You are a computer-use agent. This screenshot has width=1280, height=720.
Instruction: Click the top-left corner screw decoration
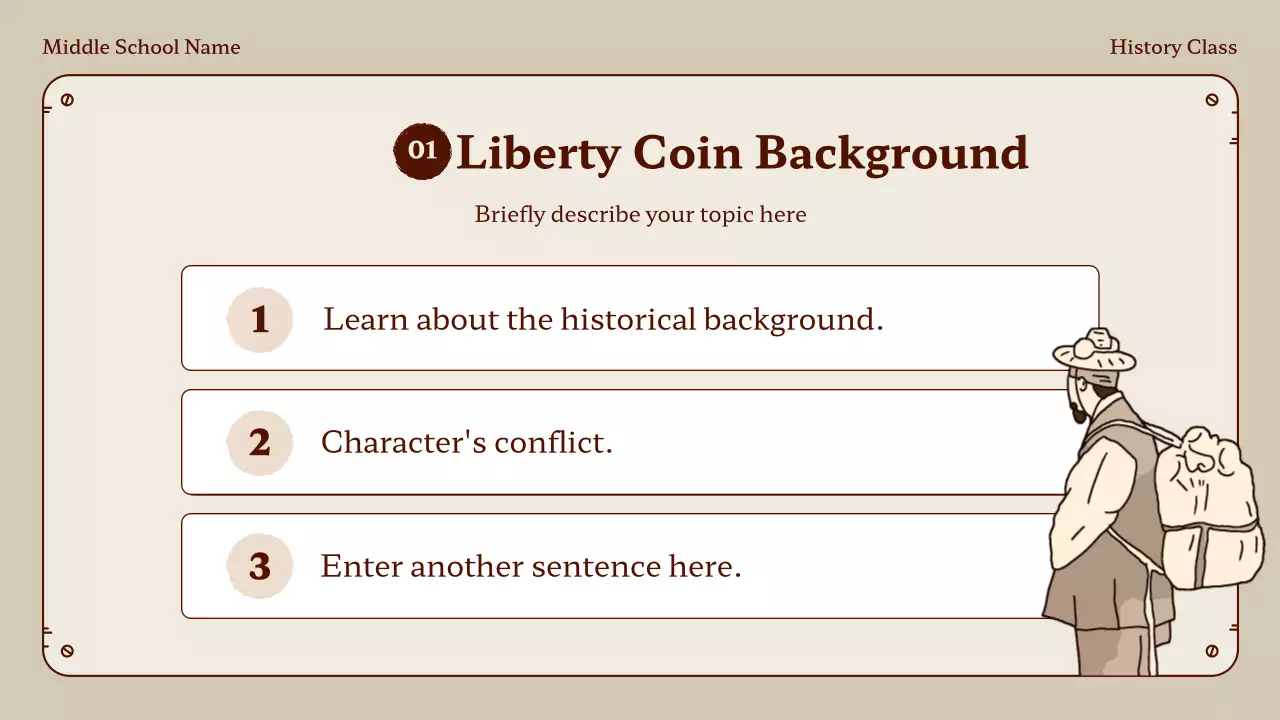pos(67,100)
